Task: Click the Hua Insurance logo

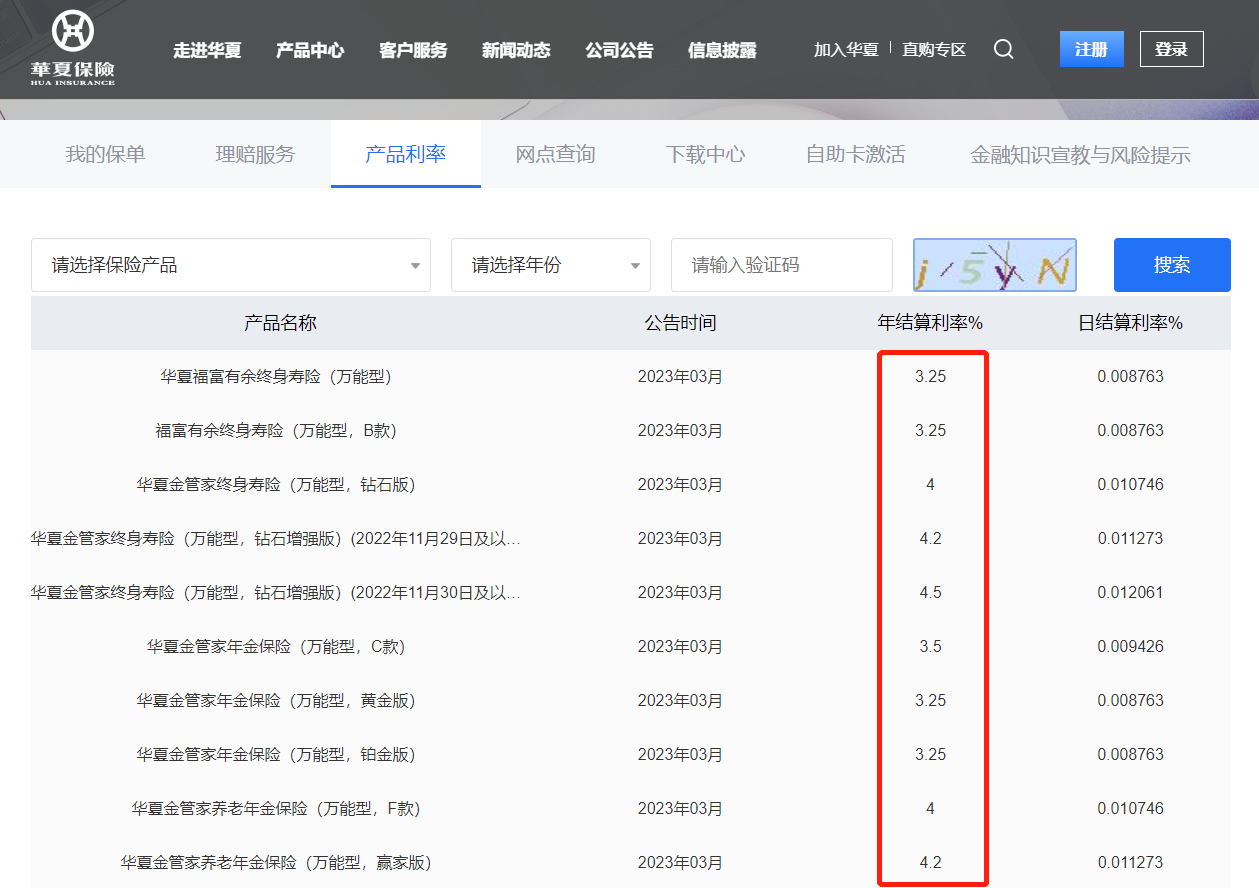Action: coord(72,48)
